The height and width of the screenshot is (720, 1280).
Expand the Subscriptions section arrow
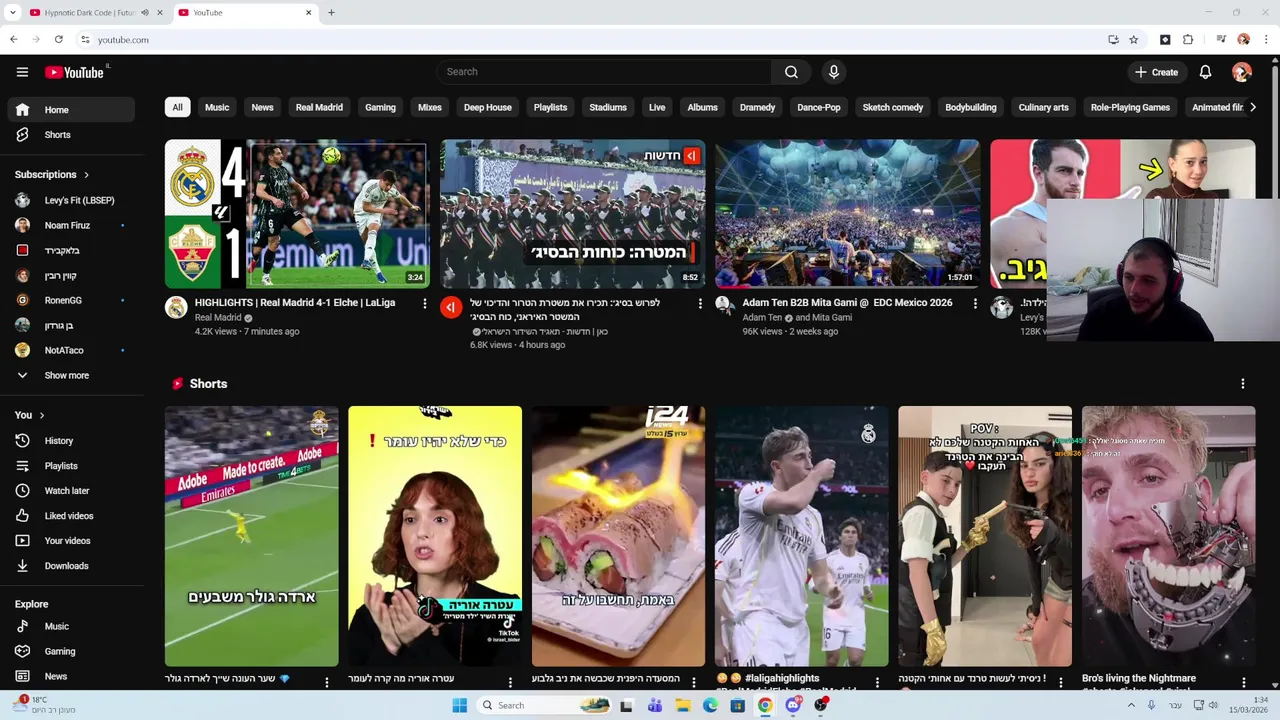coord(86,175)
